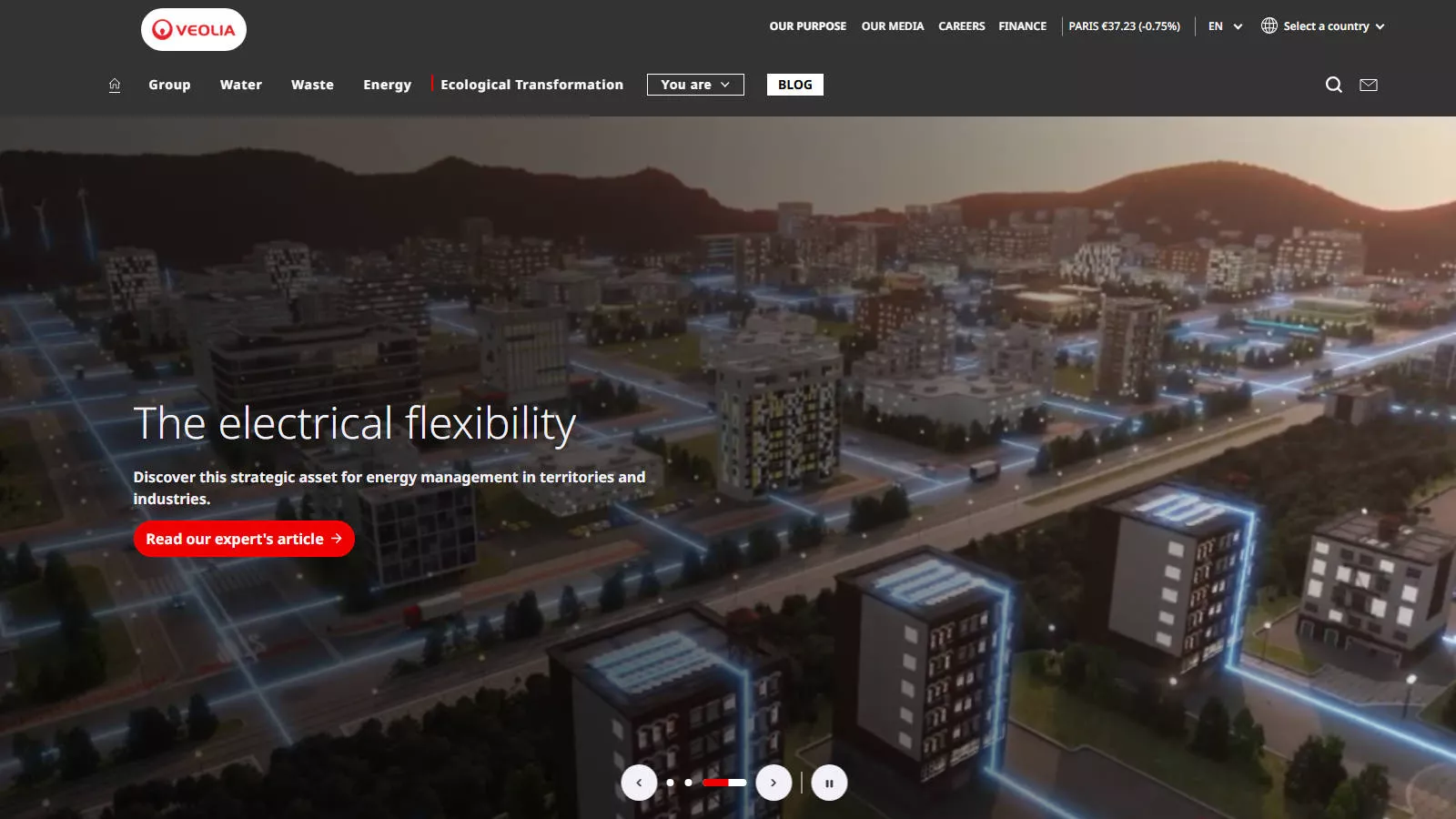Click Read our expert's article button
Viewport: 1456px width, 819px height.
(x=244, y=539)
